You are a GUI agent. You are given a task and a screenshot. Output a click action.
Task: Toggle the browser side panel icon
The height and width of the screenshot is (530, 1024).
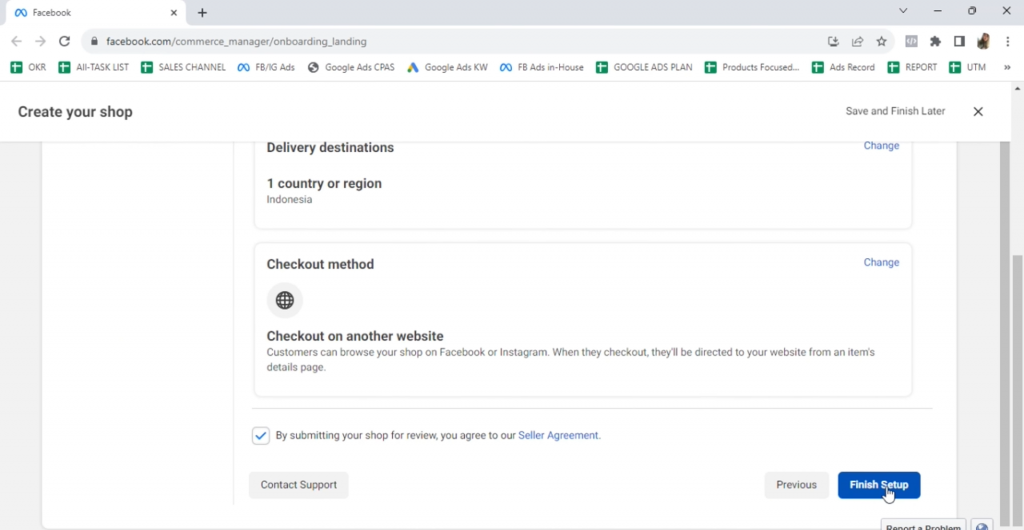pyautogui.click(x=959, y=41)
